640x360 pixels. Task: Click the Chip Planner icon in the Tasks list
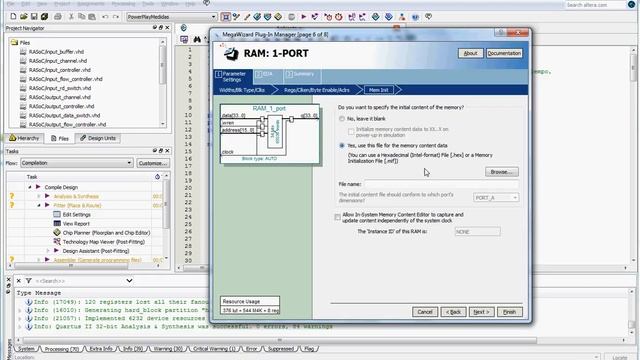[x=57, y=232]
